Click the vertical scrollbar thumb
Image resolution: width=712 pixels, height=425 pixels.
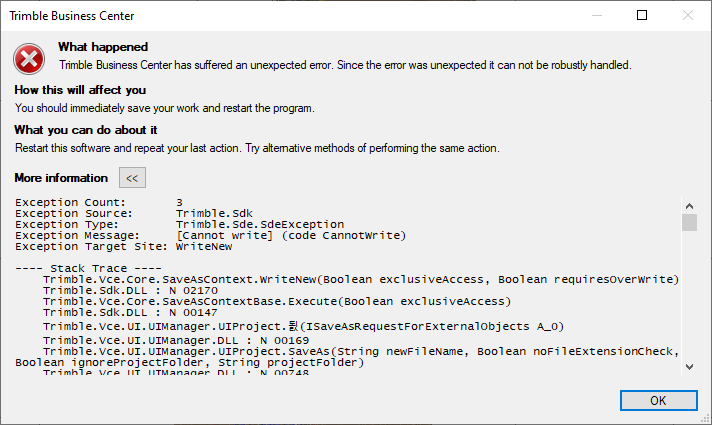pyautogui.click(x=689, y=222)
